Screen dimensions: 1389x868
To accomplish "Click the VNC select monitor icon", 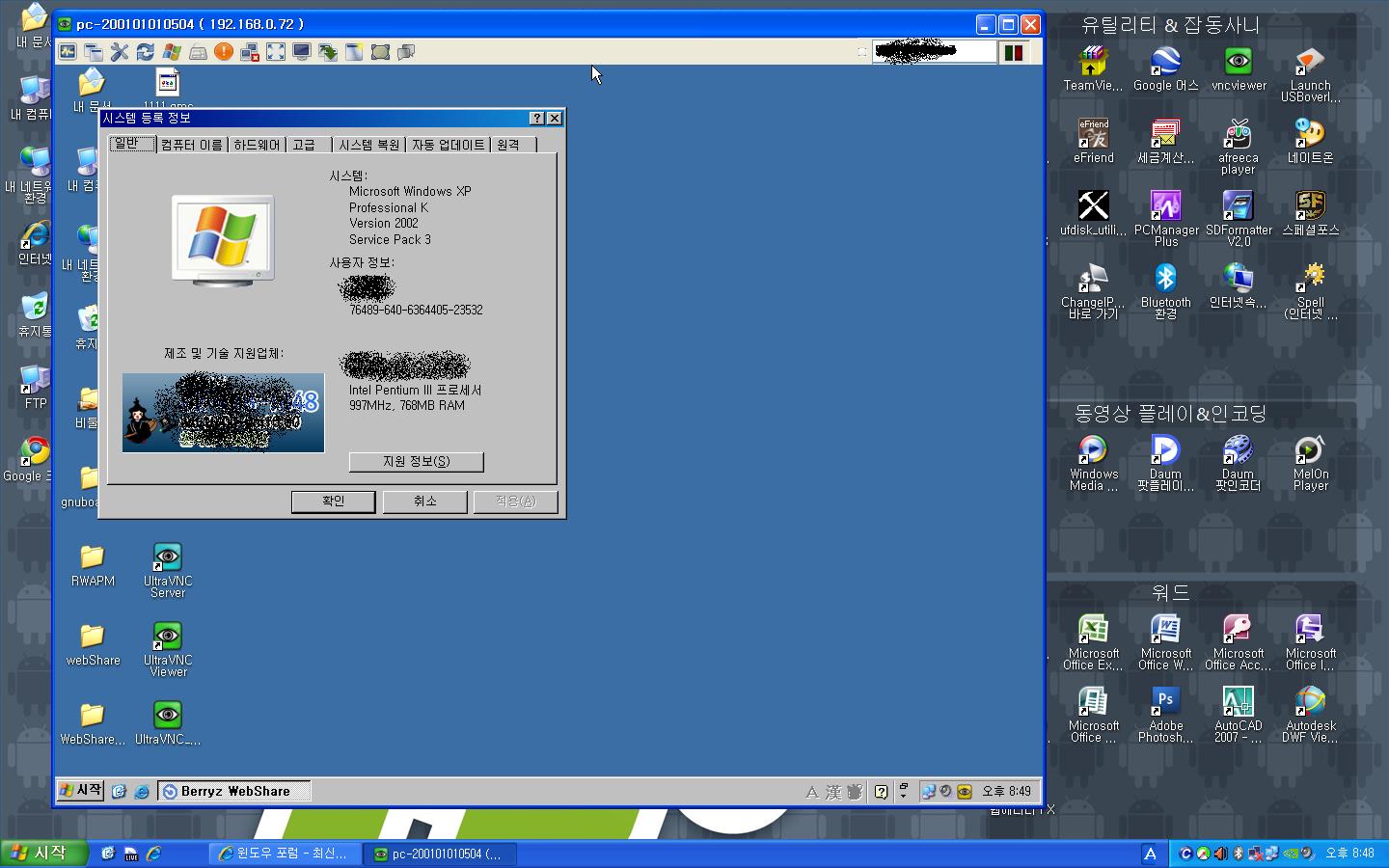I will click(302, 52).
